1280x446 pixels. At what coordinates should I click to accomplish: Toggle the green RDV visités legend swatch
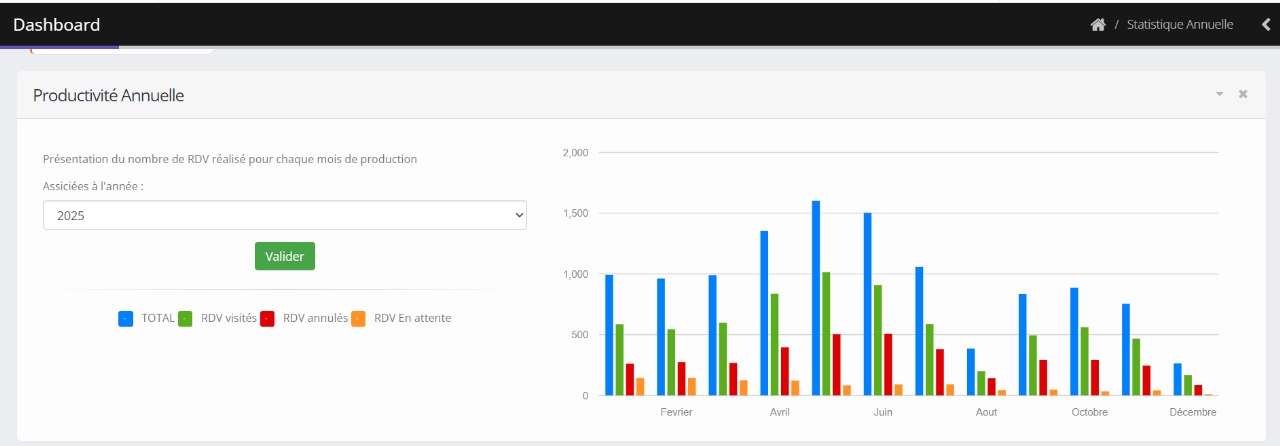[185, 319]
